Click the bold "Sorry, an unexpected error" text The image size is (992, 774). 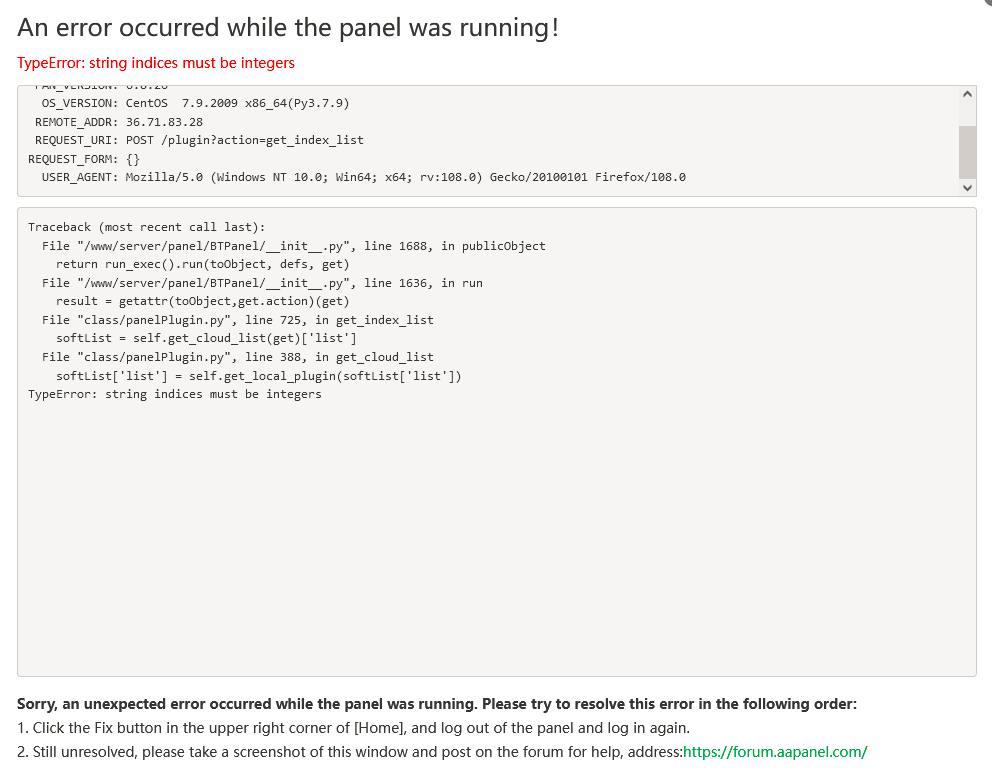coord(437,704)
